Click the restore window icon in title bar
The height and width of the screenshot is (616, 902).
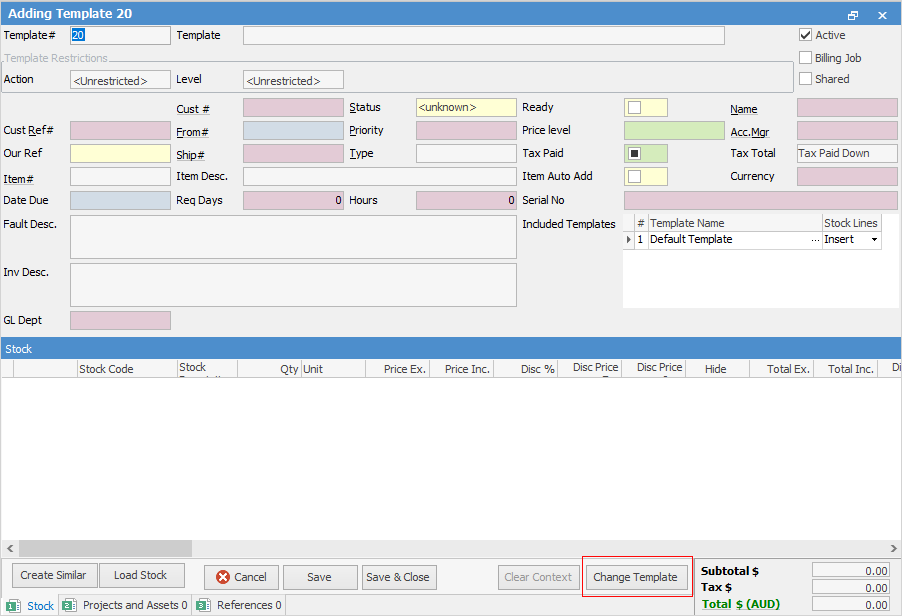point(853,15)
